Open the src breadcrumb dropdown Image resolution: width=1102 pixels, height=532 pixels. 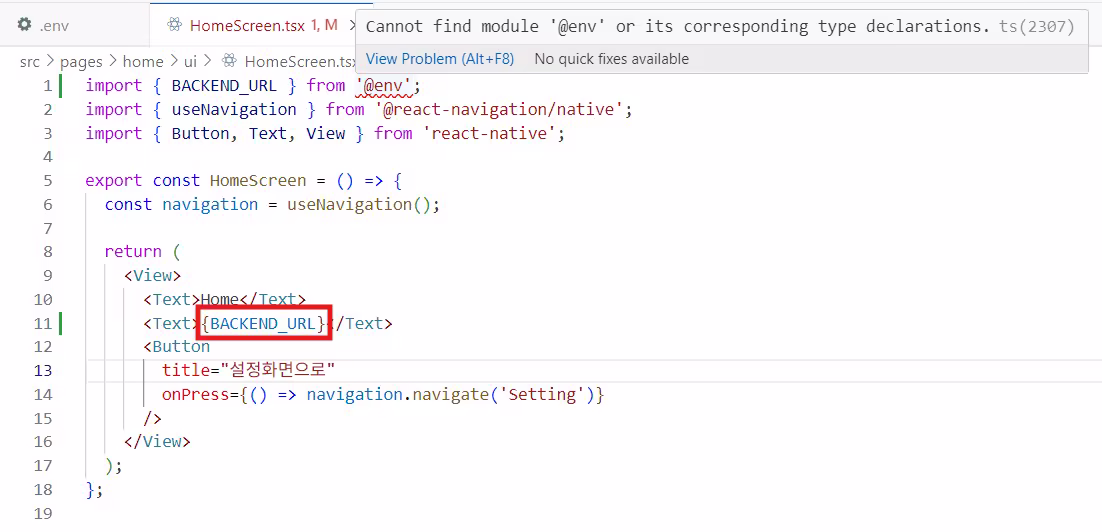coord(30,61)
